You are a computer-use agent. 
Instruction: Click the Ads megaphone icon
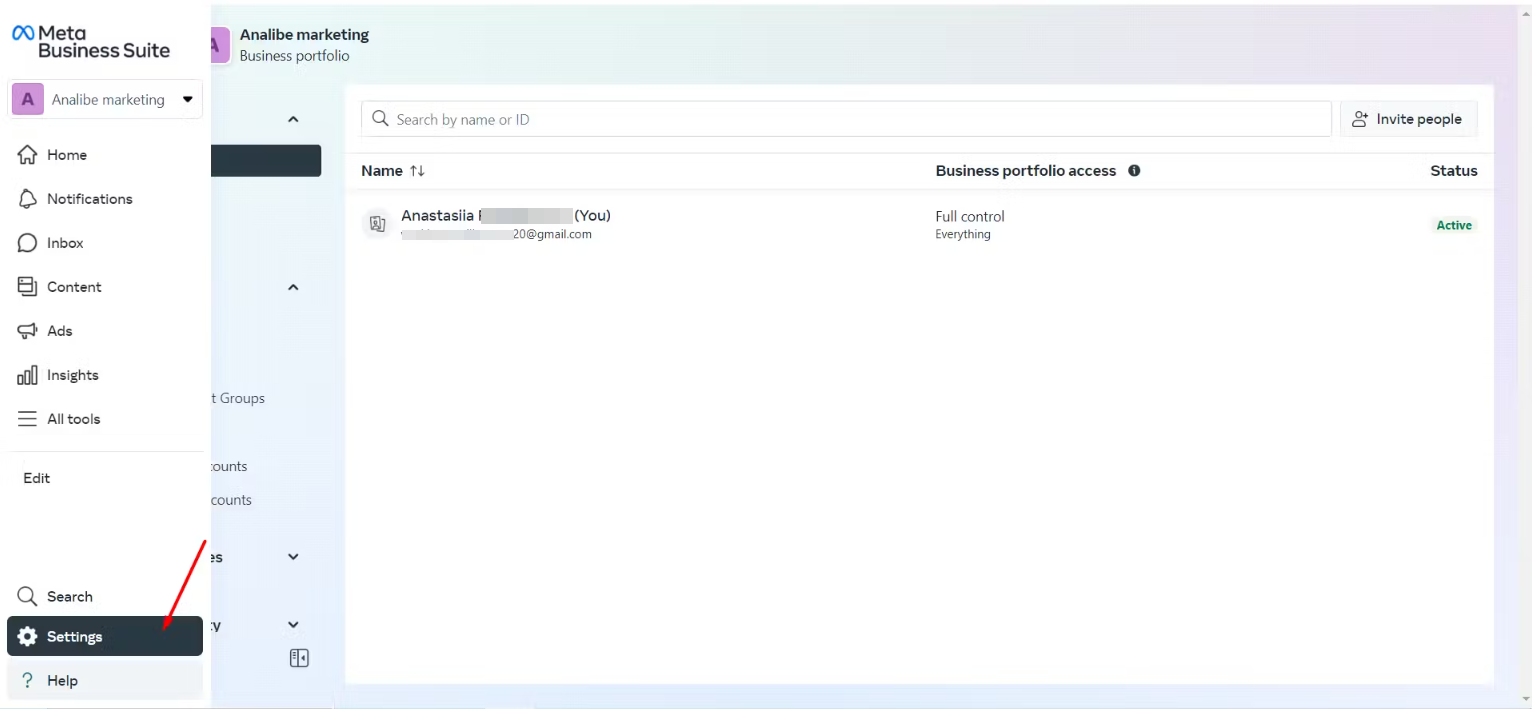pyautogui.click(x=27, y=331)
